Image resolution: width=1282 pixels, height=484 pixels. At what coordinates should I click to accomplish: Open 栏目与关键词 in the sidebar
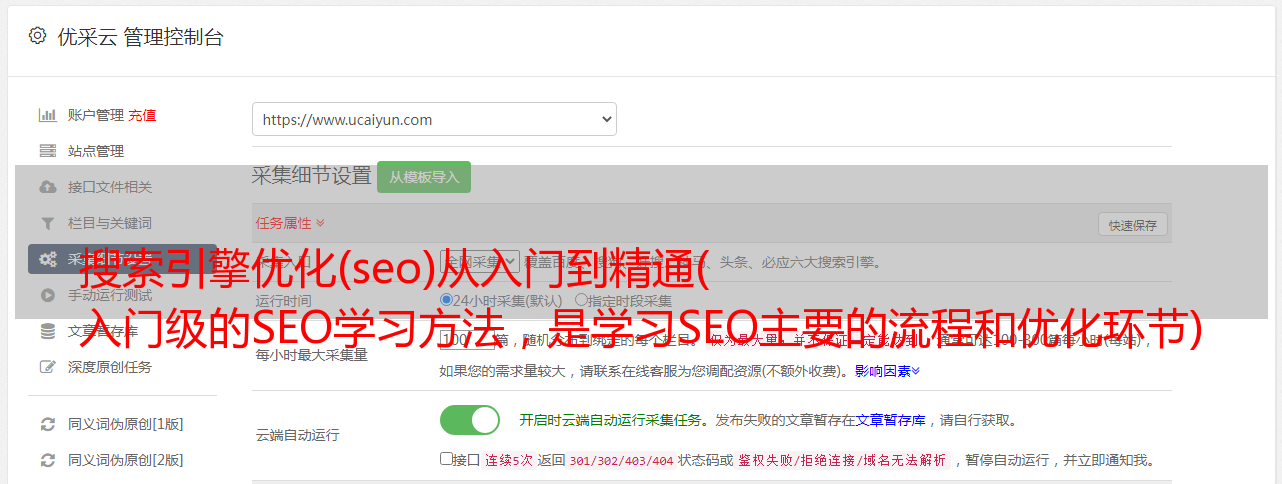[110, 223]
